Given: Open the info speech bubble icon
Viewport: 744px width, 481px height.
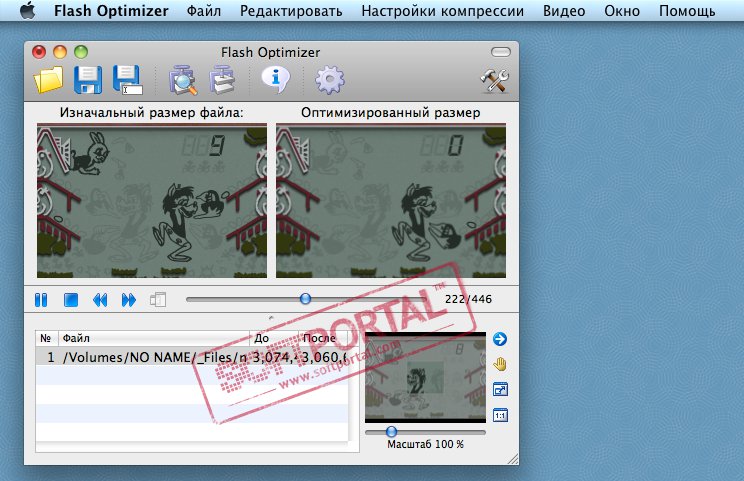Looking at the screenshot, I should pyautogui.click(x=276, y=79).
